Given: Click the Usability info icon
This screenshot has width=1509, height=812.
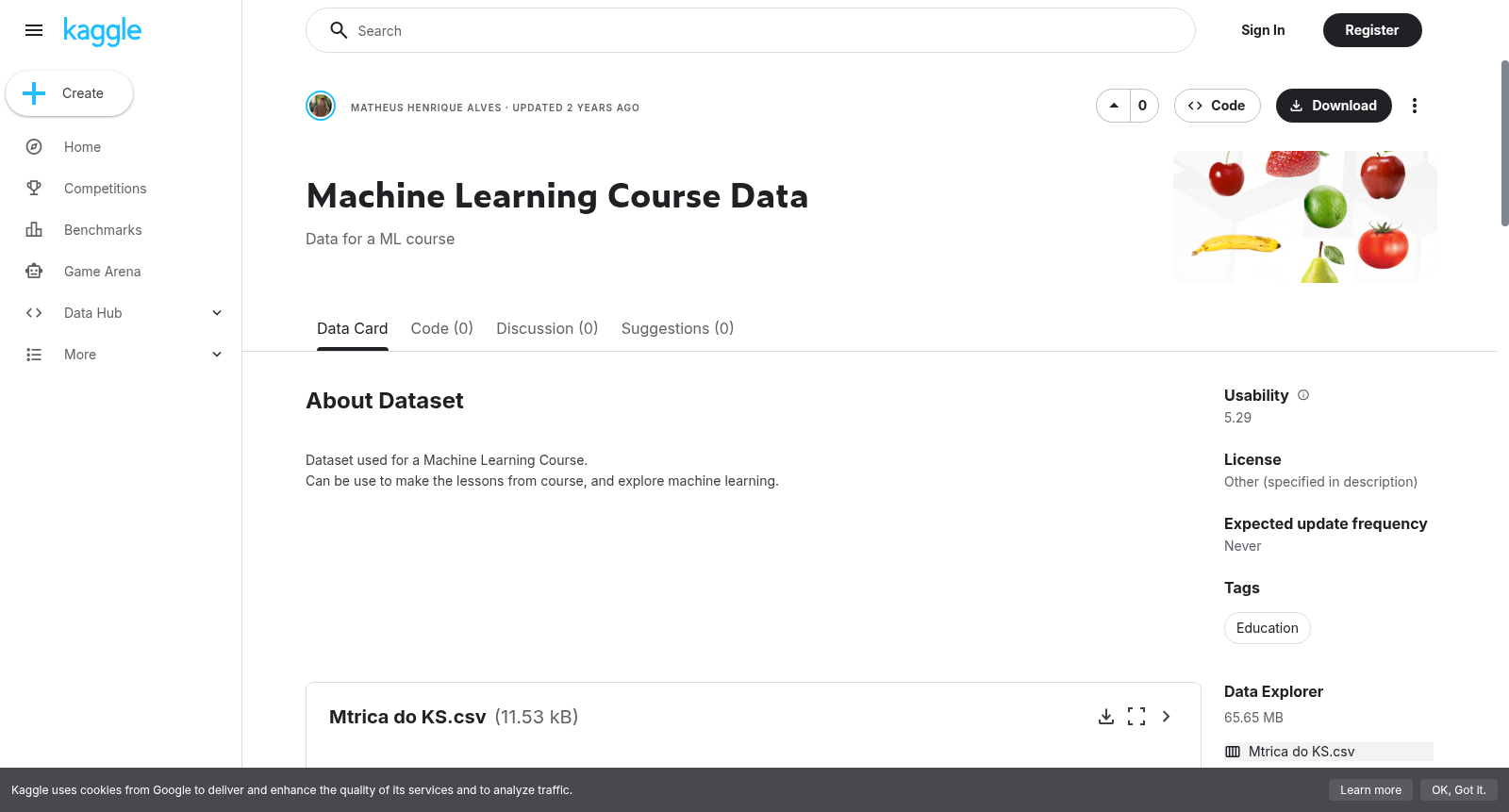Looking at the screenshot, I should [1303, 395].
